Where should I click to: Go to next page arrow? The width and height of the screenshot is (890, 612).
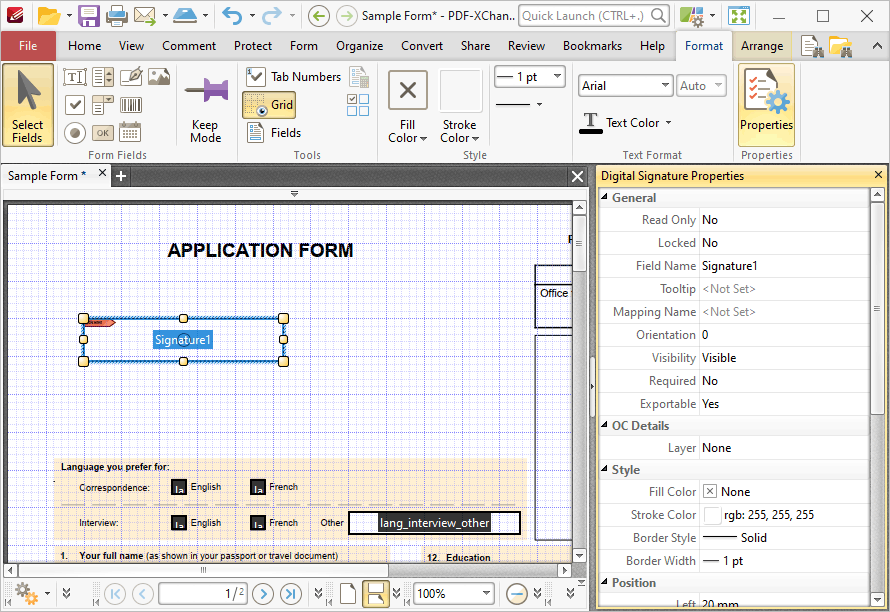(263, 594)
